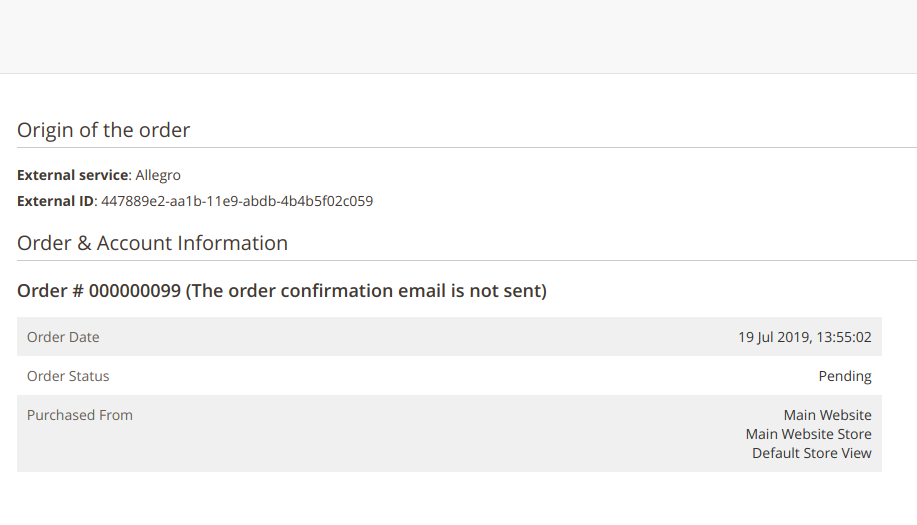Click the "External ID" label
The width and height of the screenshot is (917, 525).
pos(55,201)
